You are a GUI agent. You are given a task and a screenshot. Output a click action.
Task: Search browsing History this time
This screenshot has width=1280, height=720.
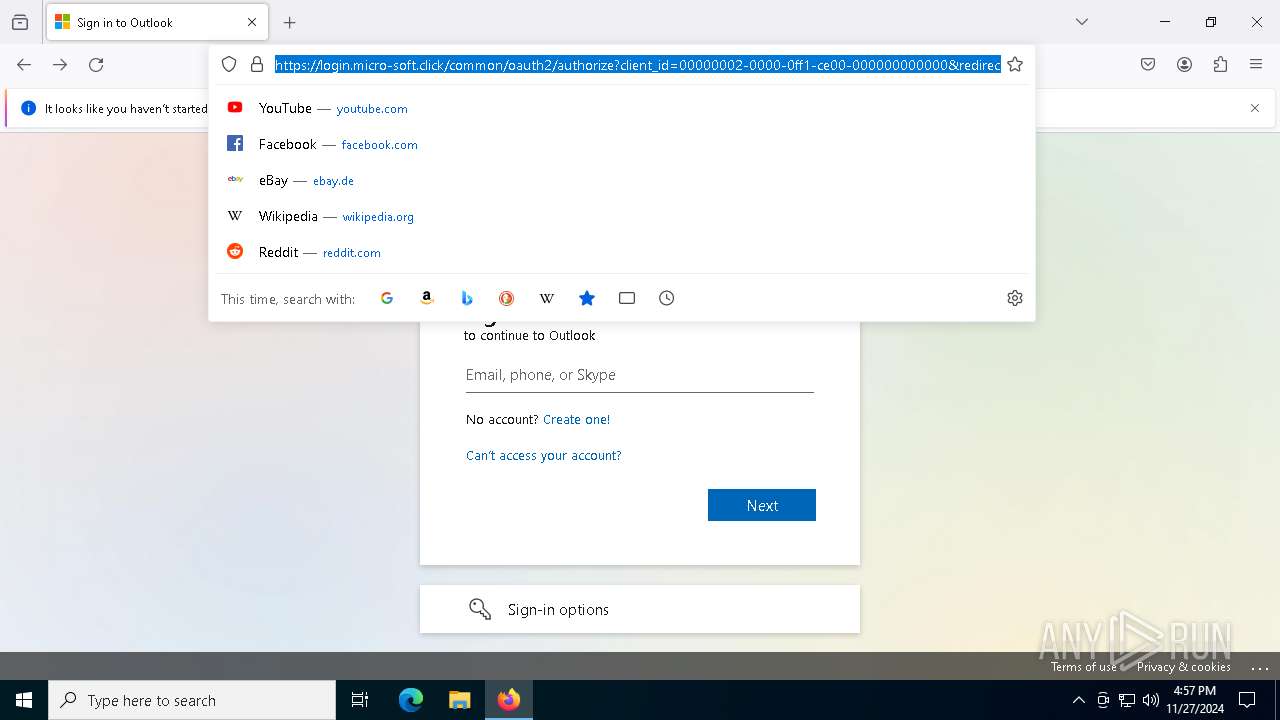(667, 298)
